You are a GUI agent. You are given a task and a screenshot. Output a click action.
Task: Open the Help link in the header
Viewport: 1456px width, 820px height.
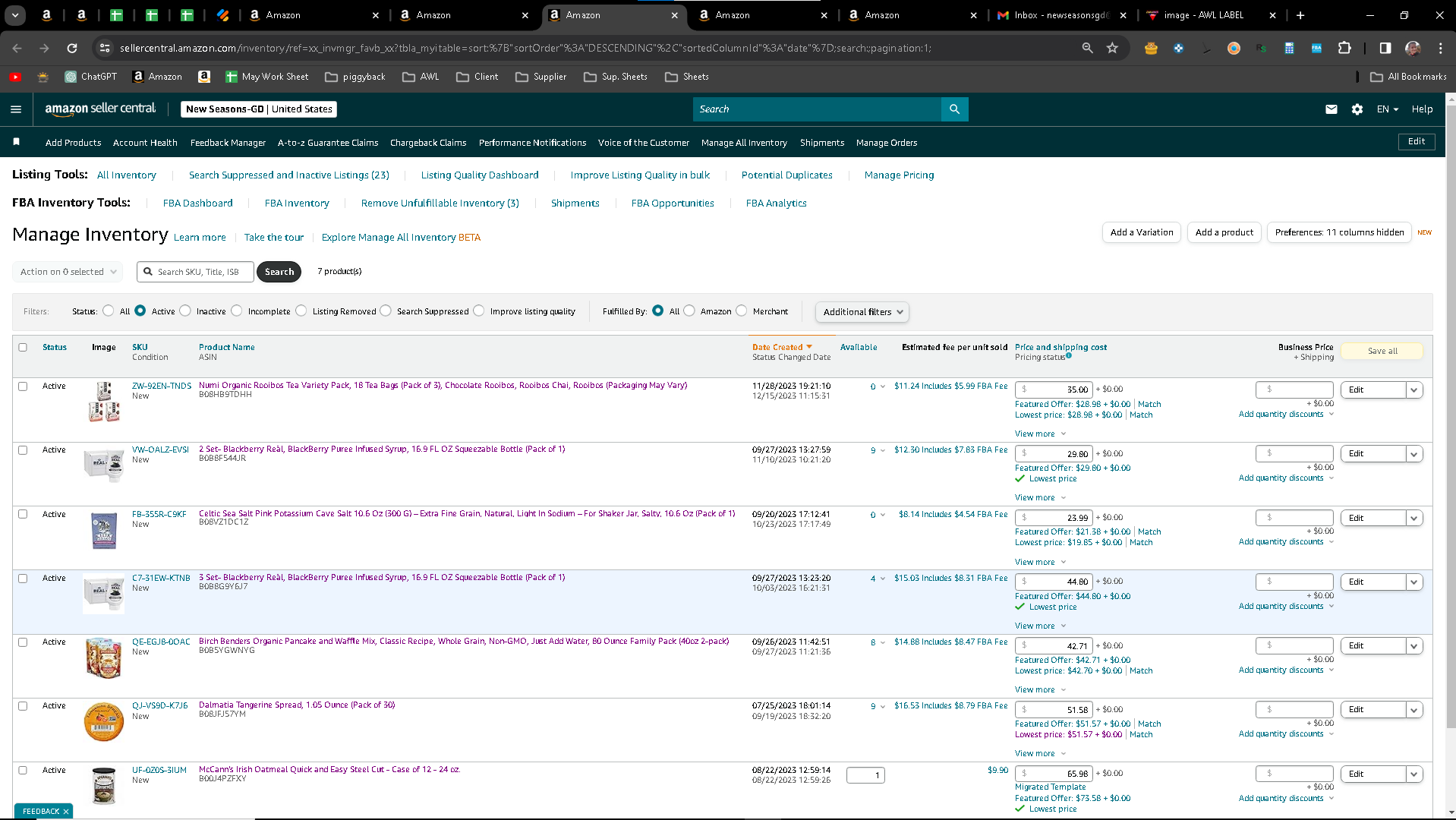point(1422,109)
